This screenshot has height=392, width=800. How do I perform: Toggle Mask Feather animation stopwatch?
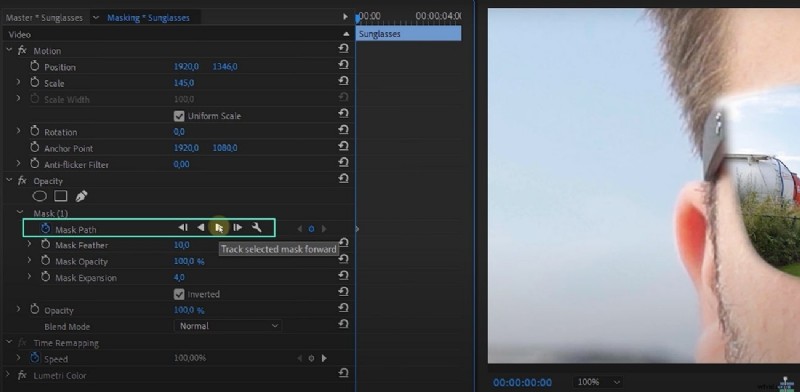point(45,245)
